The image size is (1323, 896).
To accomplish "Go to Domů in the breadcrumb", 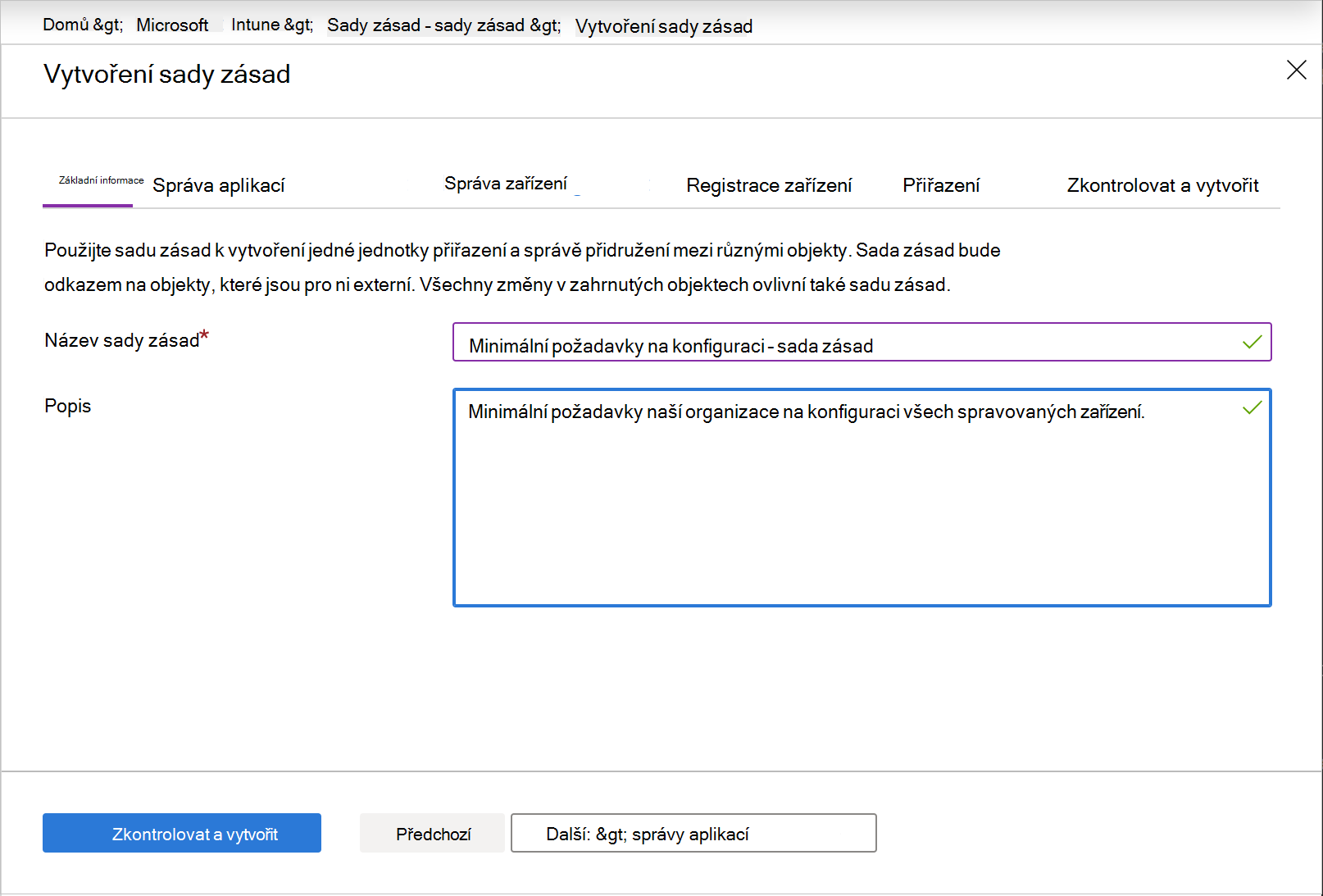I will (x=66, y=25).
